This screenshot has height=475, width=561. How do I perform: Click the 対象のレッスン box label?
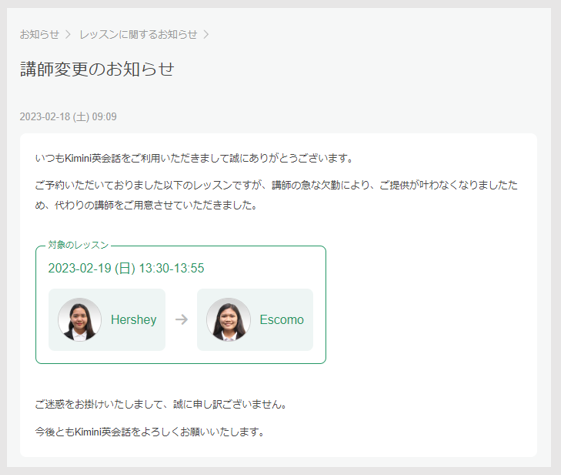(x=78, y=245)
